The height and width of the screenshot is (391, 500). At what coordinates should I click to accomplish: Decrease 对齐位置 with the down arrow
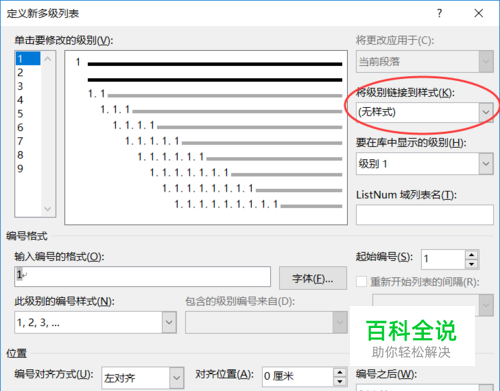340,382
